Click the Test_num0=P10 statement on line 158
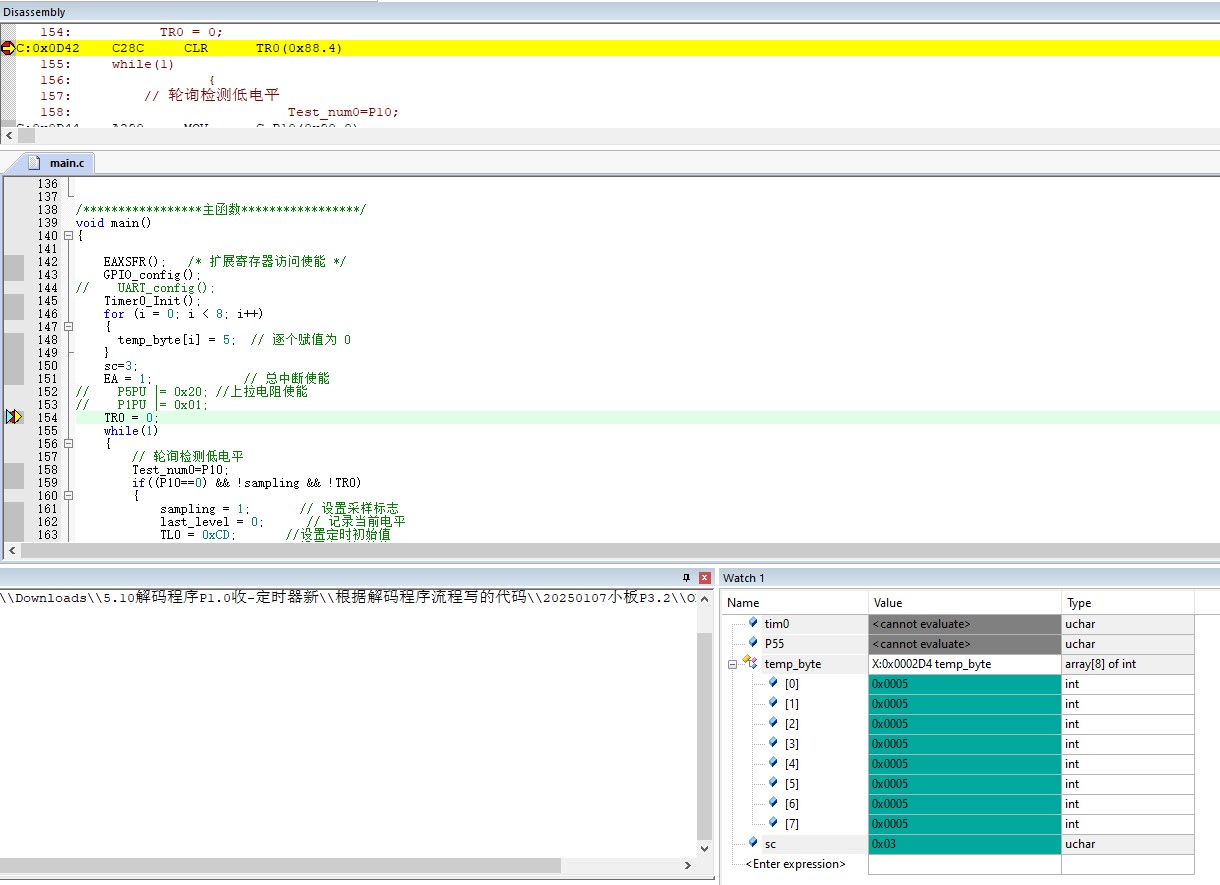 pyautogui.click(x=180, y=469)
